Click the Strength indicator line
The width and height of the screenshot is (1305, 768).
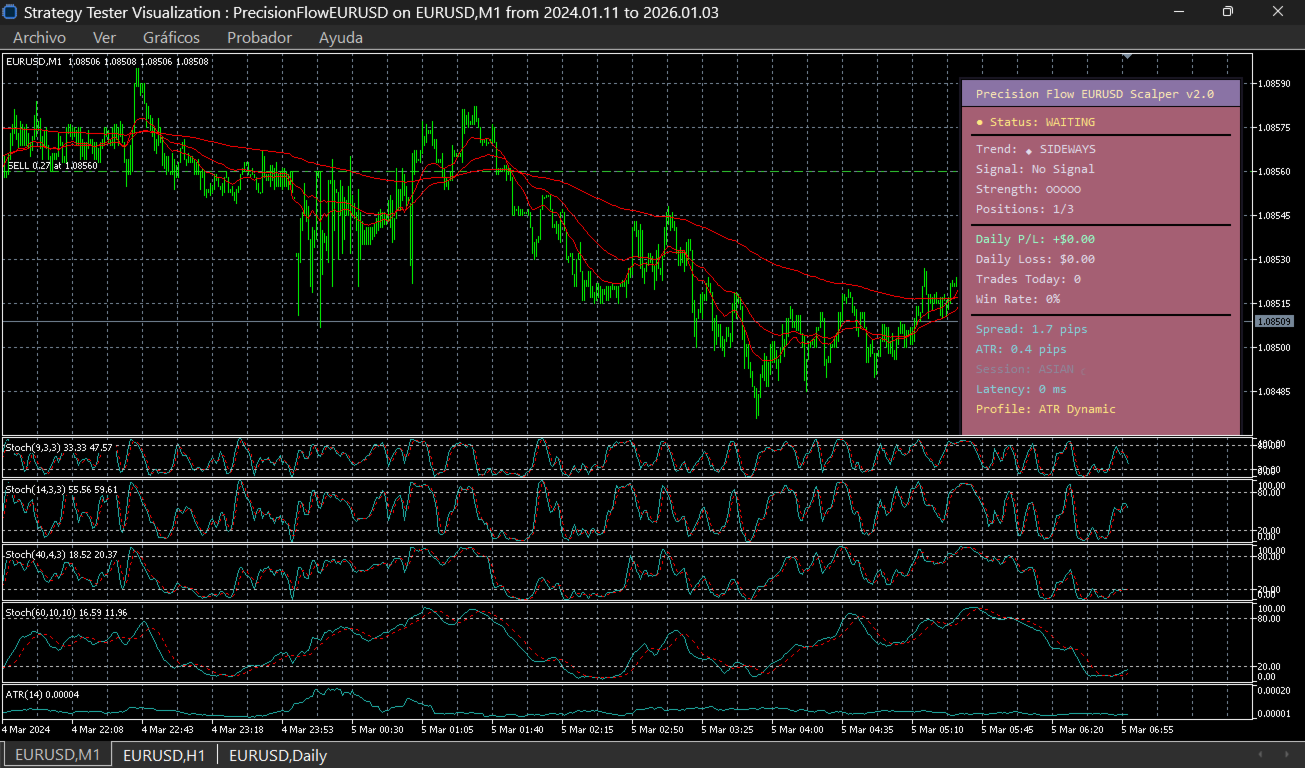[x=1028, y=189]
